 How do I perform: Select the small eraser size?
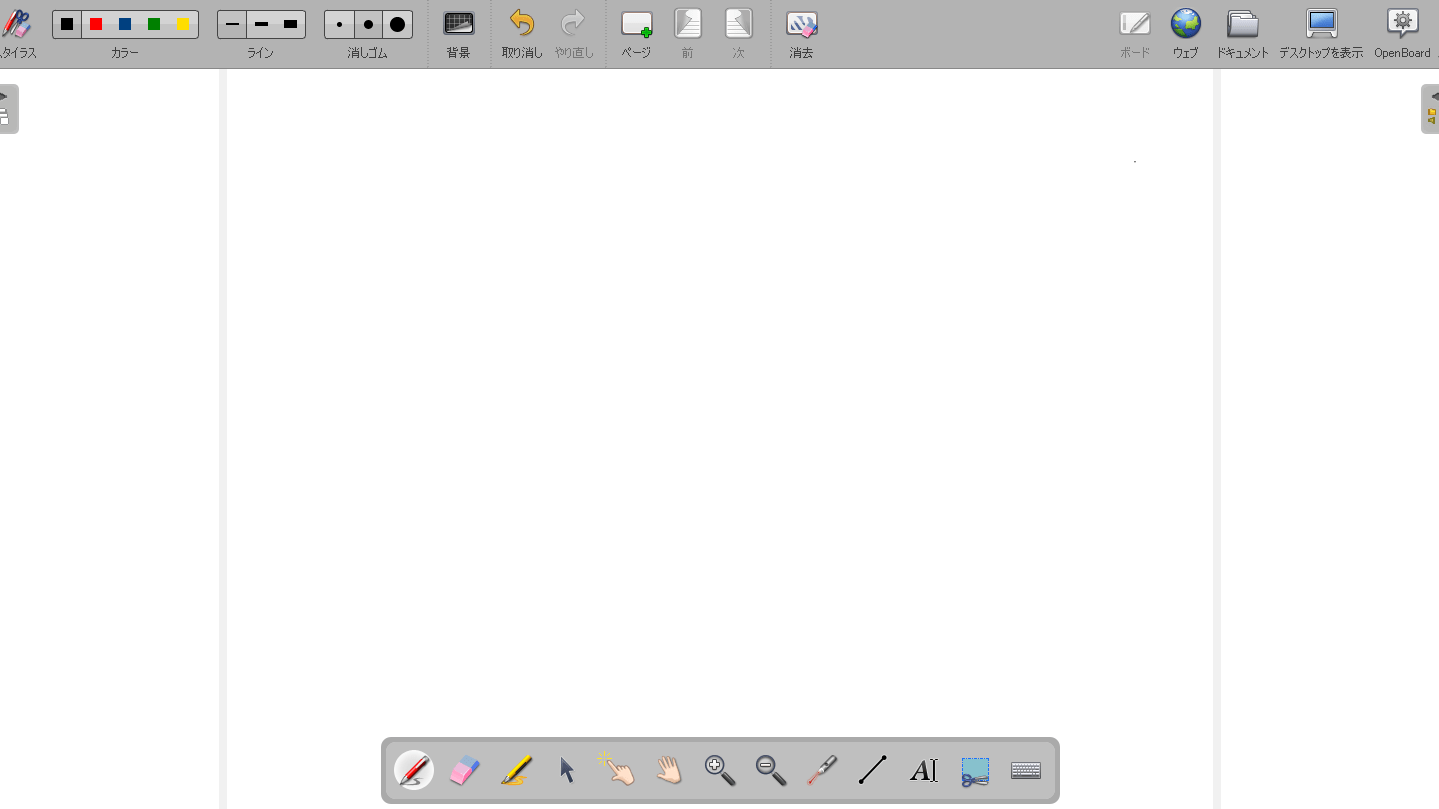point(339,24)
